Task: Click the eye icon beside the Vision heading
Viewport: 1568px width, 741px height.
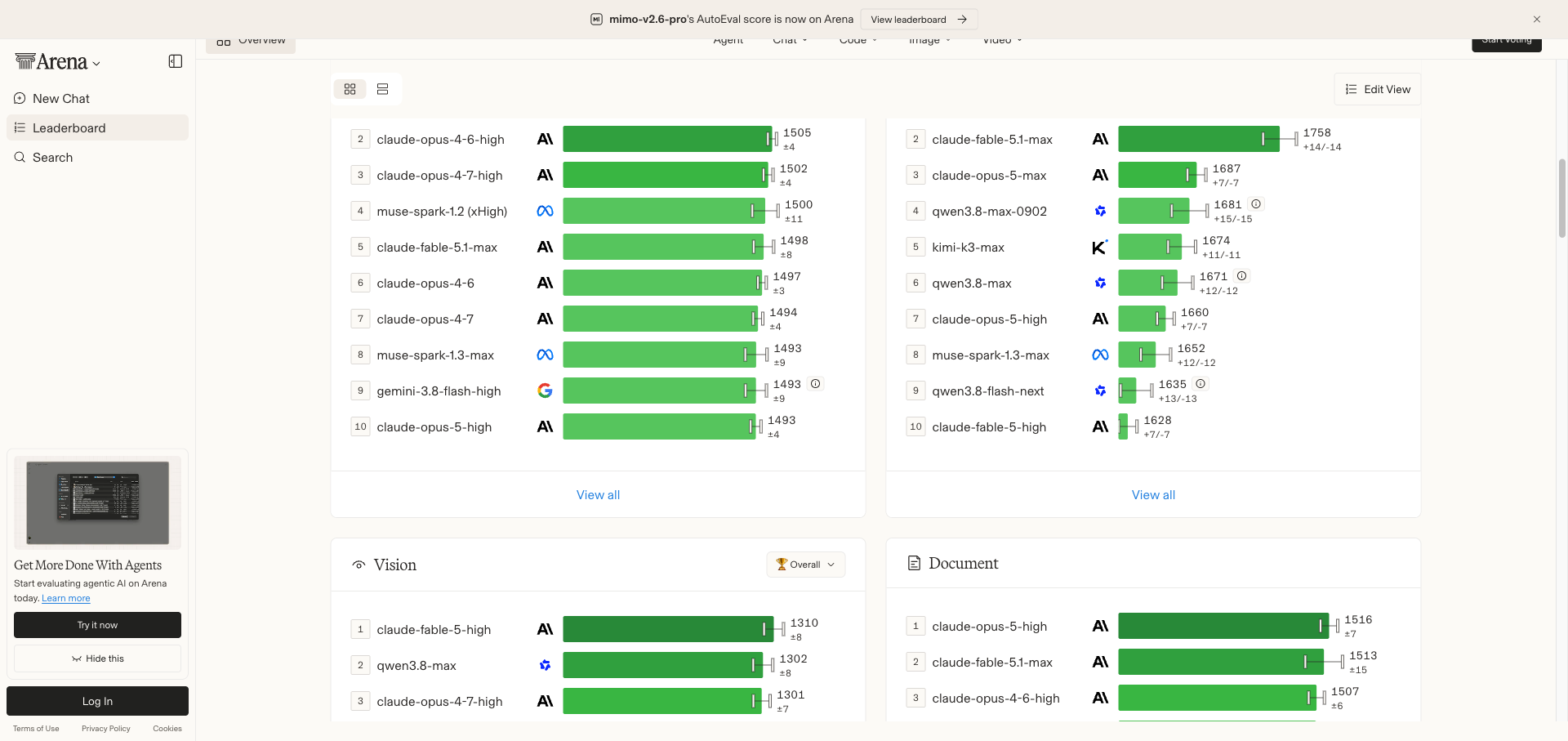Action: coord(359,565)
